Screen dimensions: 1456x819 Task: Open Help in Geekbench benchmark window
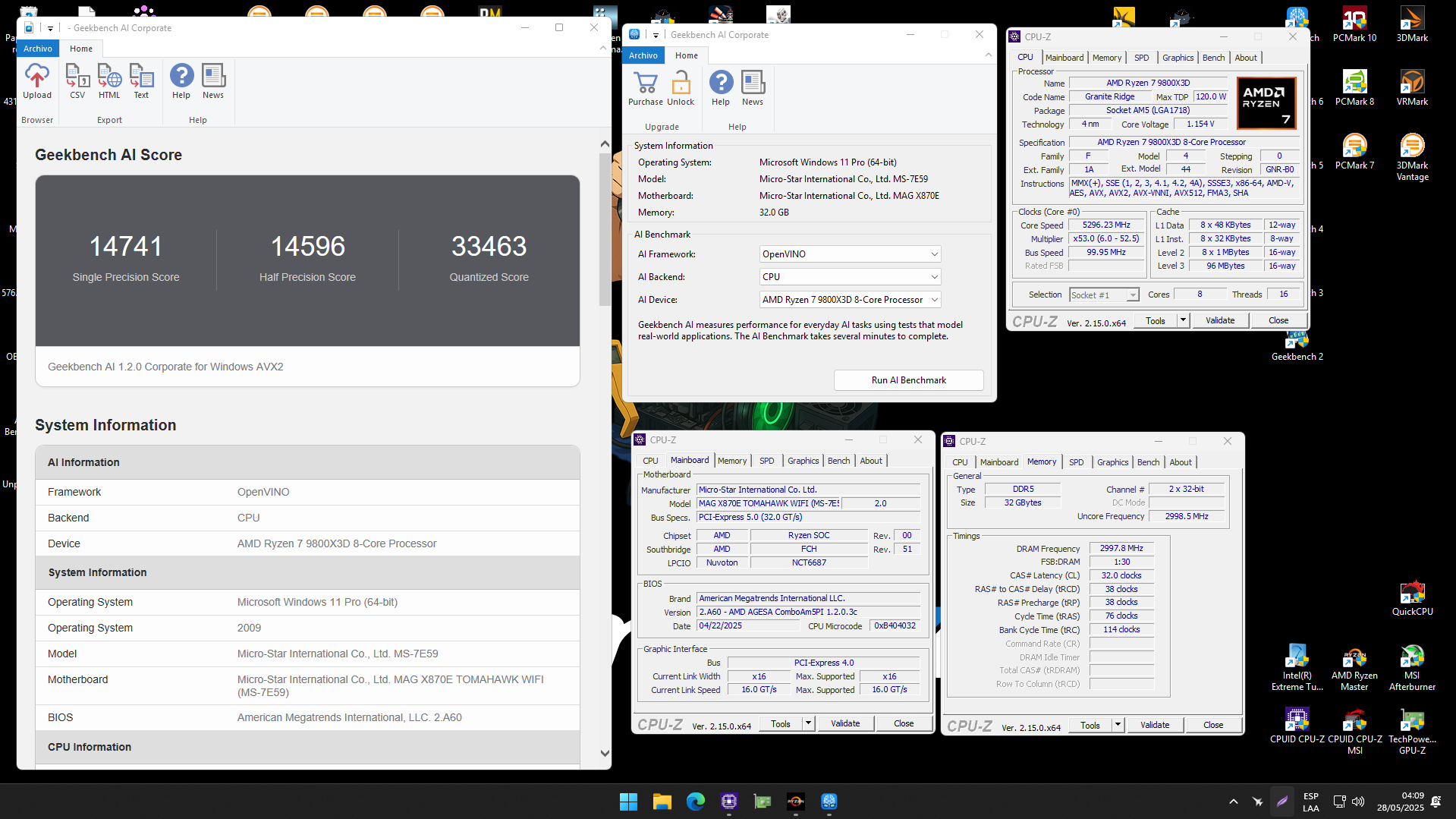pyautogui.click(x=721, y=88)
